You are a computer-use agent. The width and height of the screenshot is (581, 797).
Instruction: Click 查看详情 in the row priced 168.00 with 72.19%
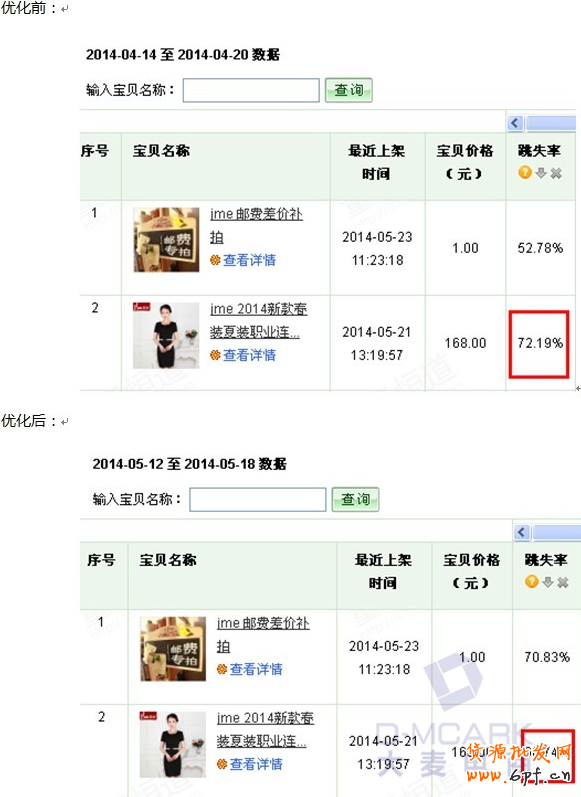pos(249,355)
